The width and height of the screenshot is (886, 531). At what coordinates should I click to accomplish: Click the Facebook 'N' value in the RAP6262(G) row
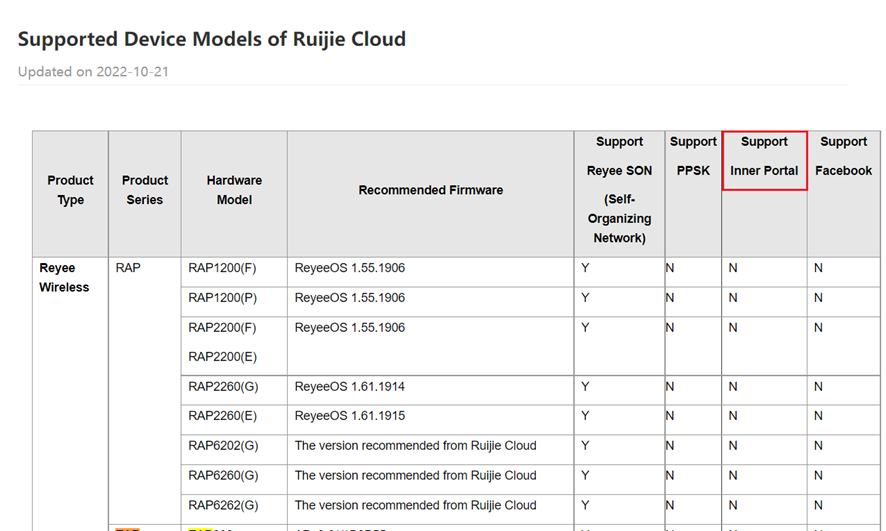pos(818,506)
